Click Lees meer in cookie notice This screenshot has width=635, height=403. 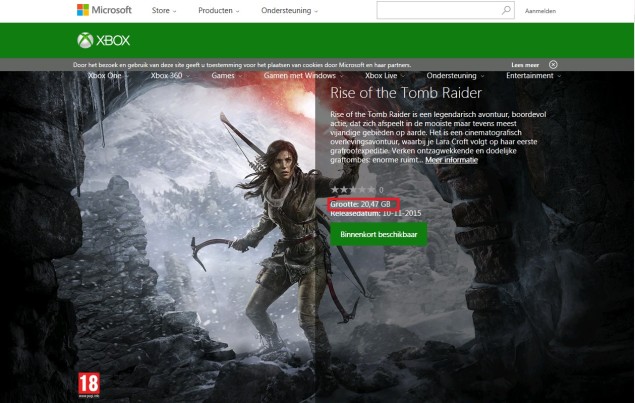tap(525, 65)
